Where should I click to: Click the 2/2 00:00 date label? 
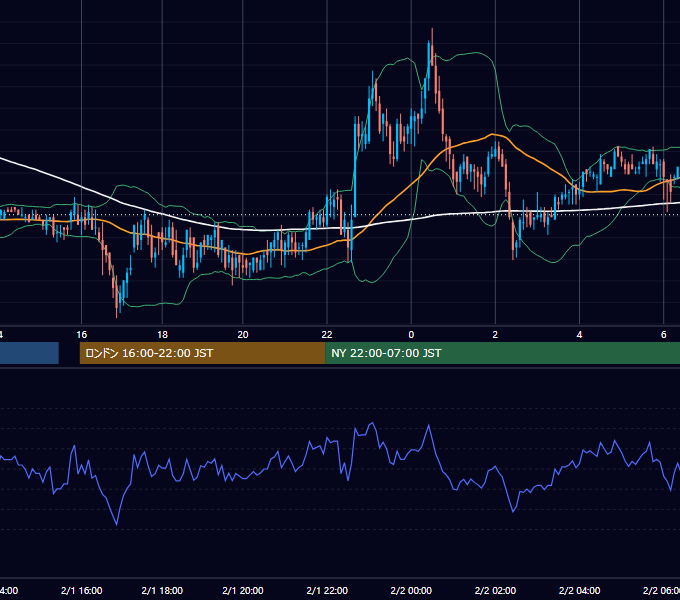coord(411,590)
